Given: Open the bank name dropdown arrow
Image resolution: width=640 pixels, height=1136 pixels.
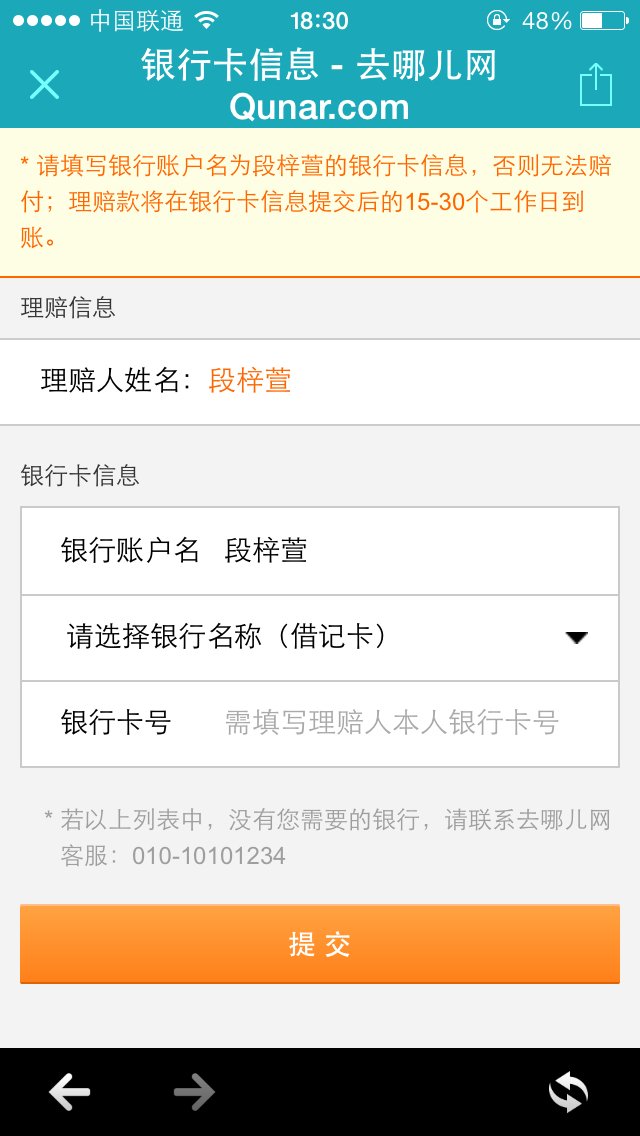Looking at the screenshot, I should click(x=576, y=637).
